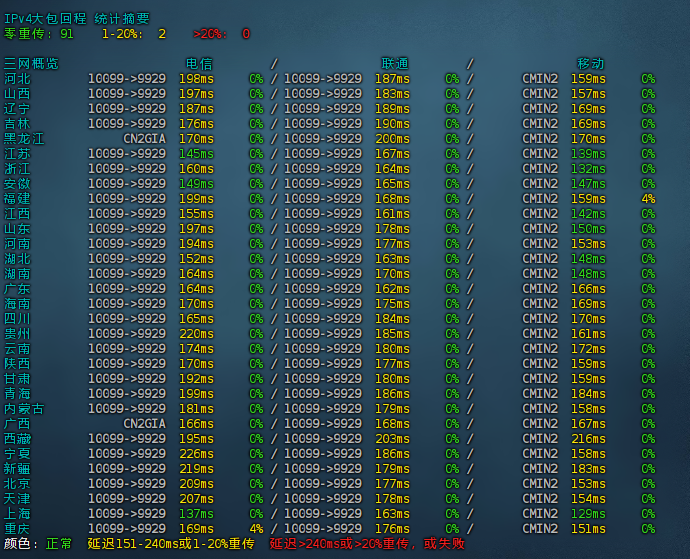The height and width of the screenshot is (559, 690).
Task: Select the '零重传: 91' summary value
Action: click(39, 34)
